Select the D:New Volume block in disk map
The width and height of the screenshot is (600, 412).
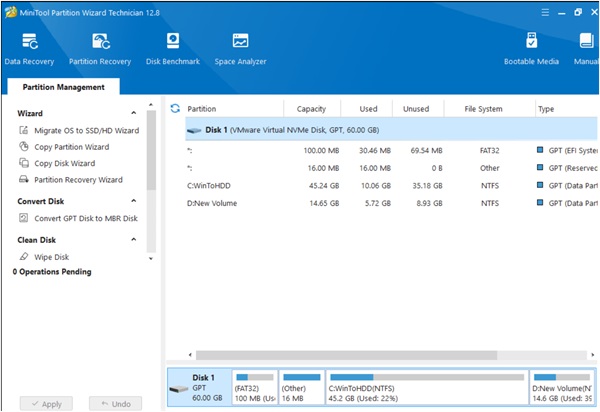pos(562,387)
